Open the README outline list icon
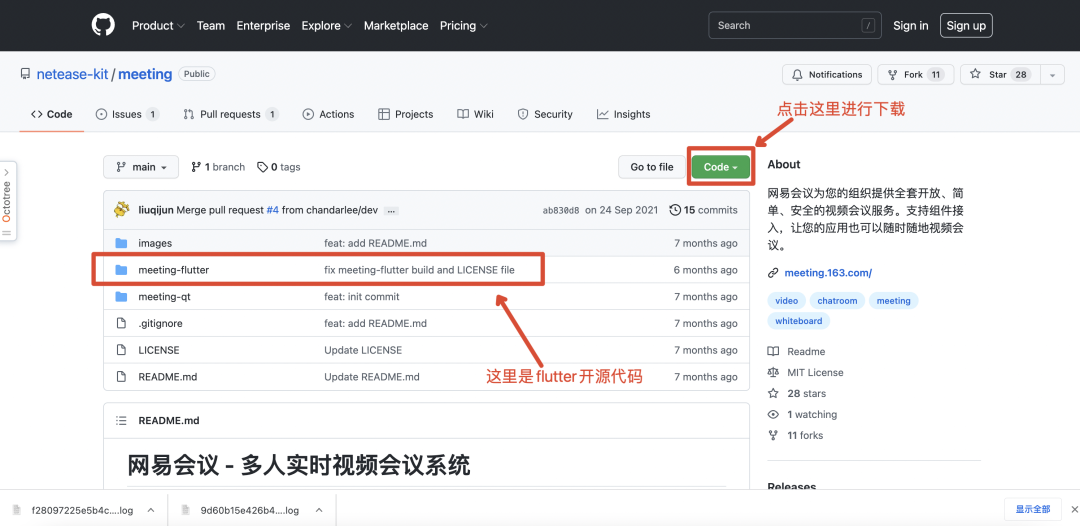The height and width of the screenshot is (526, 1080). tap(121, 420)
